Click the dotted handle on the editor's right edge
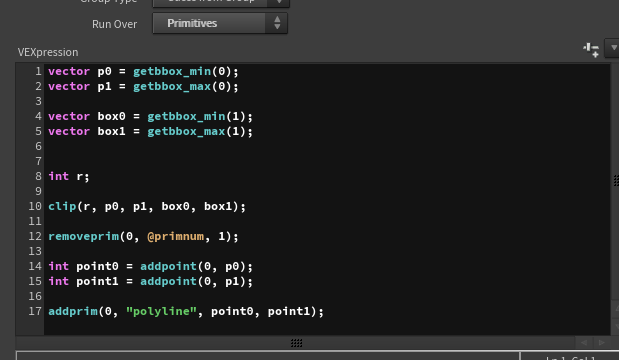 616,180
